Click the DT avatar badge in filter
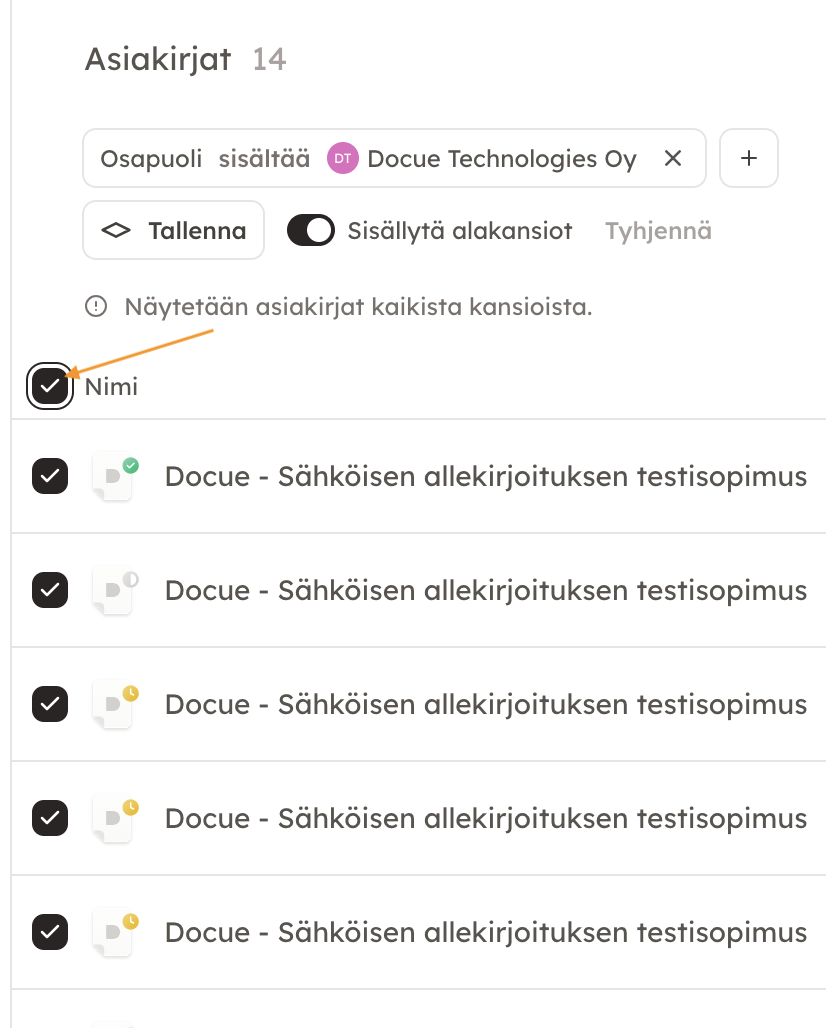 [x=343, y=158]
